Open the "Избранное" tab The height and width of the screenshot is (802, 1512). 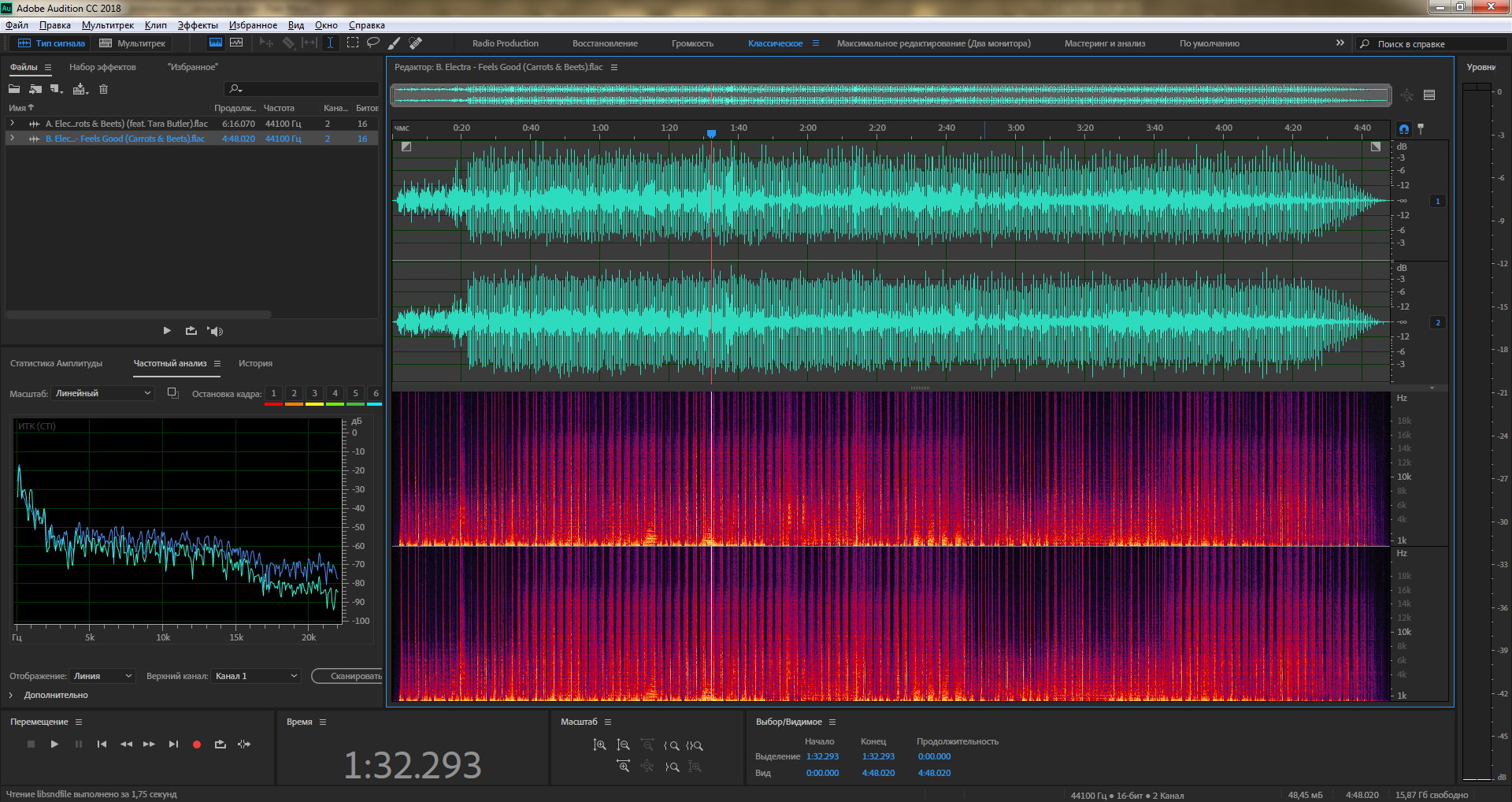pos(193,67)
